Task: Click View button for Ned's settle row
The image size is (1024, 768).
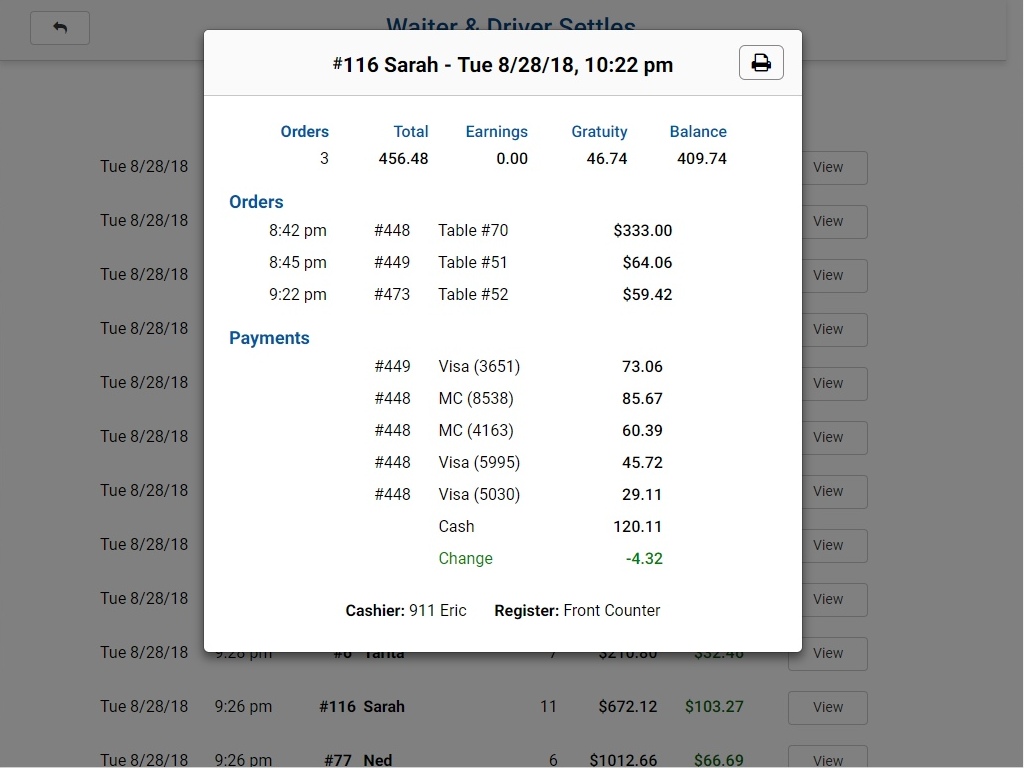Action: coord(827,759)
